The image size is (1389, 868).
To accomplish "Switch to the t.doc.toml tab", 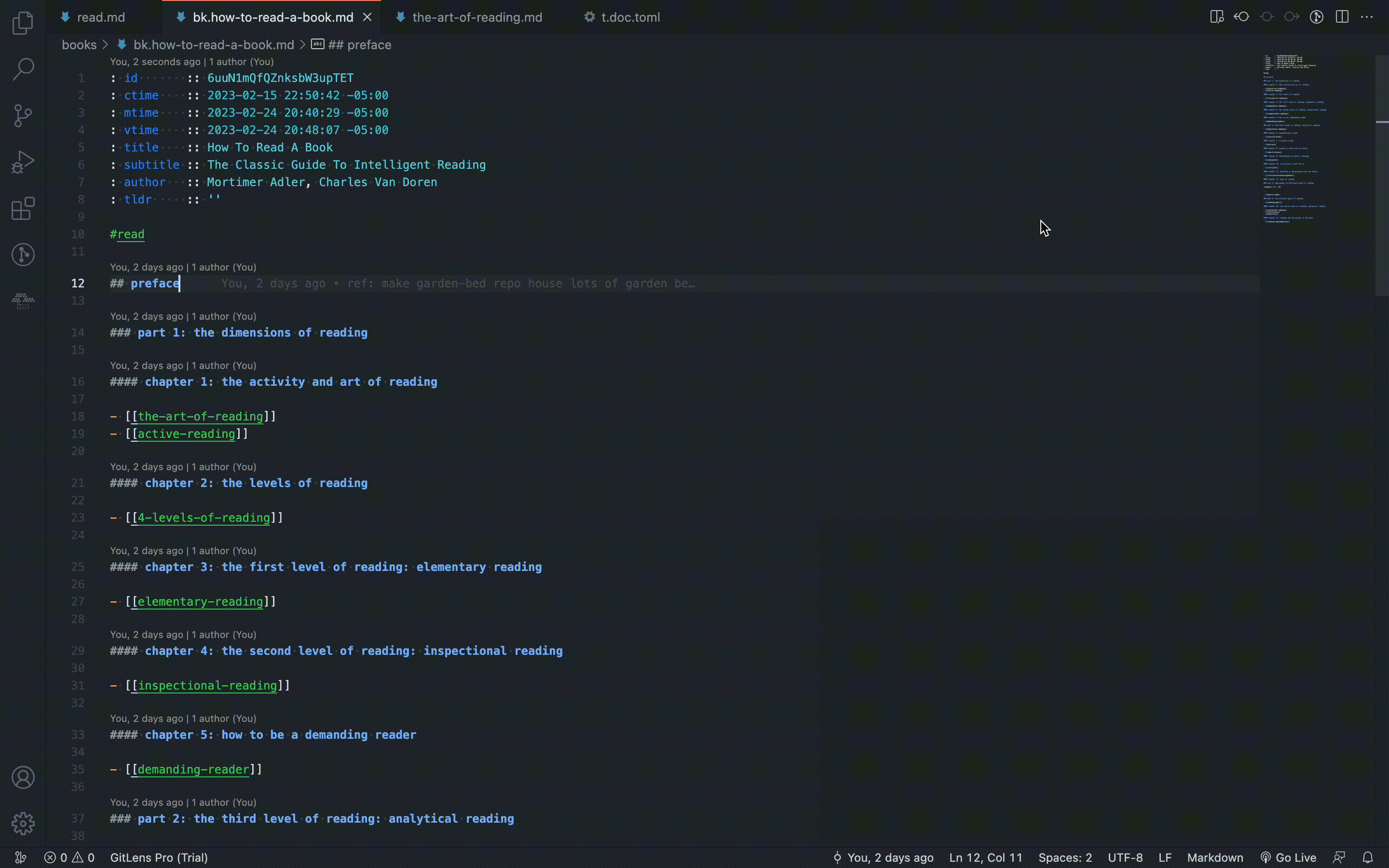I will tap(630, 17).
